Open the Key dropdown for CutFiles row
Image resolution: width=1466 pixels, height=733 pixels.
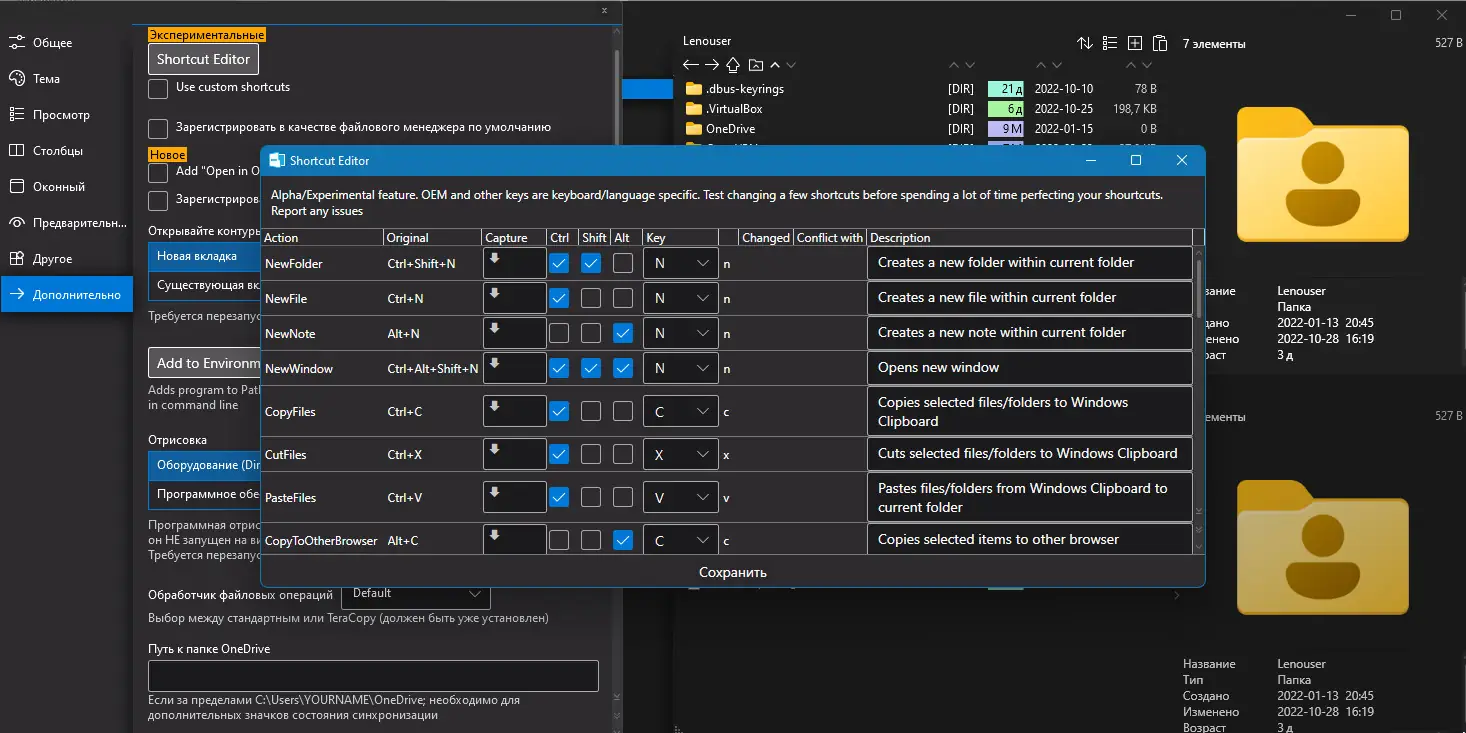coord(681,454)
